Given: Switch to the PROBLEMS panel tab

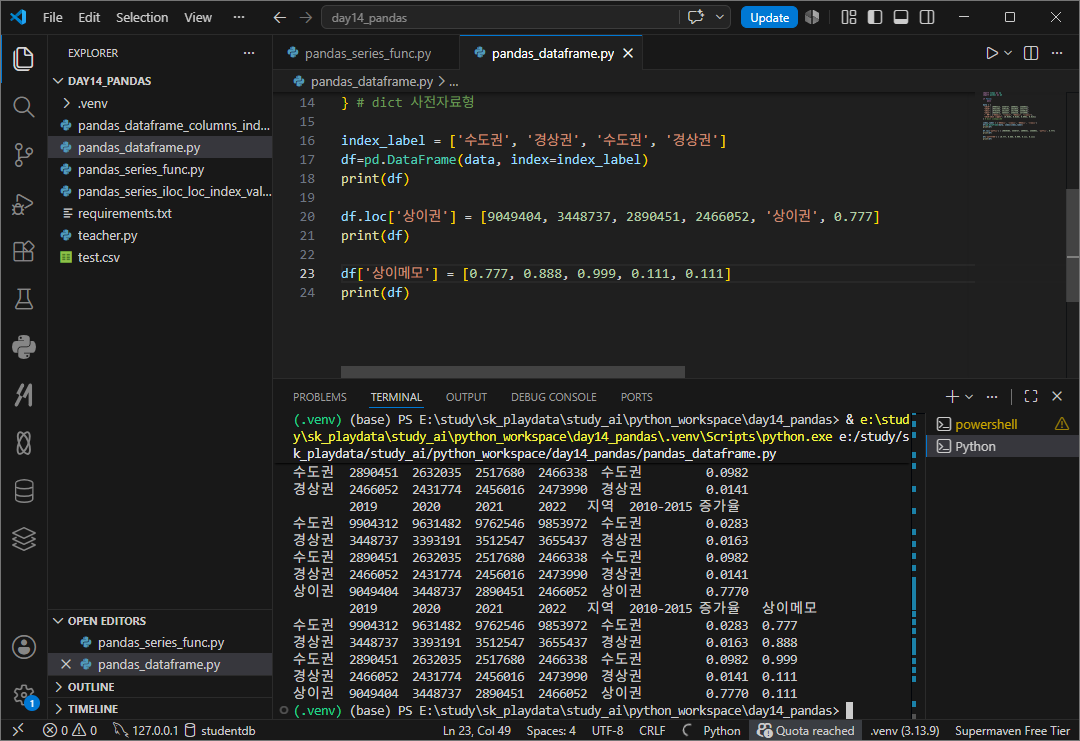Looking at the screenshot, I should tap(320, 397).
